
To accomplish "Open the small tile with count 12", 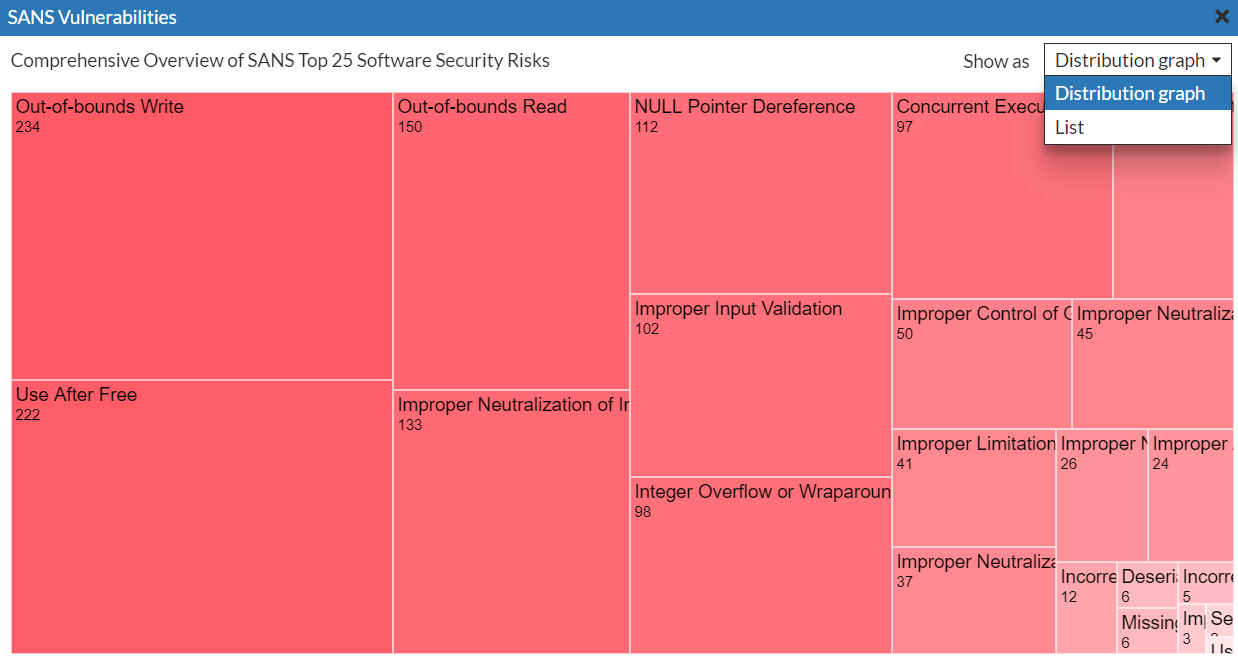I will pos(1086,610).
